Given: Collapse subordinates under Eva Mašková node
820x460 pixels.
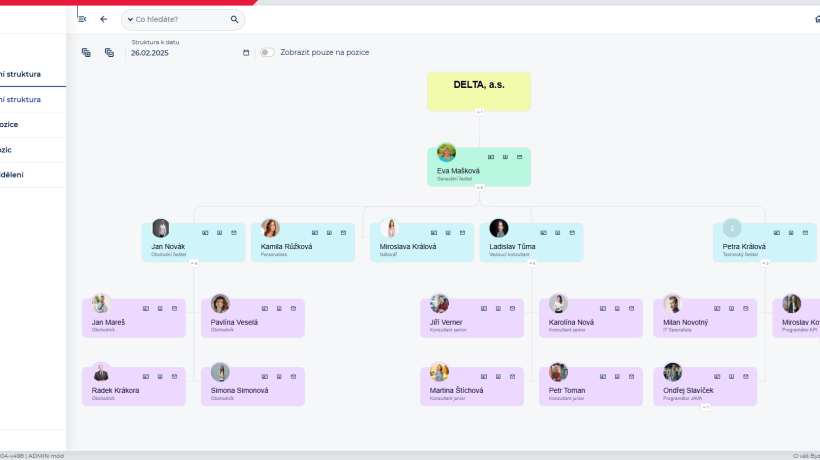Looking at the screenshot, I should coord(479,187).
